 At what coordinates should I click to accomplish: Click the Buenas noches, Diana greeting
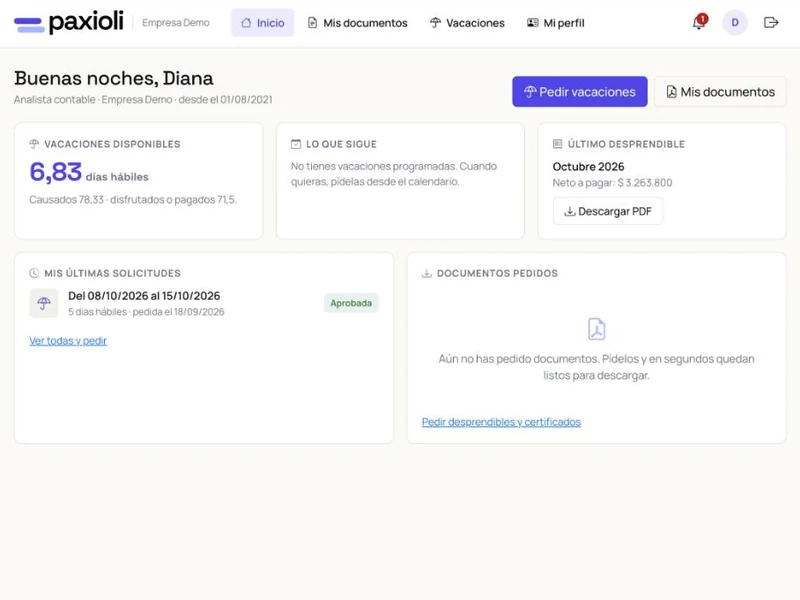[114, 79]
